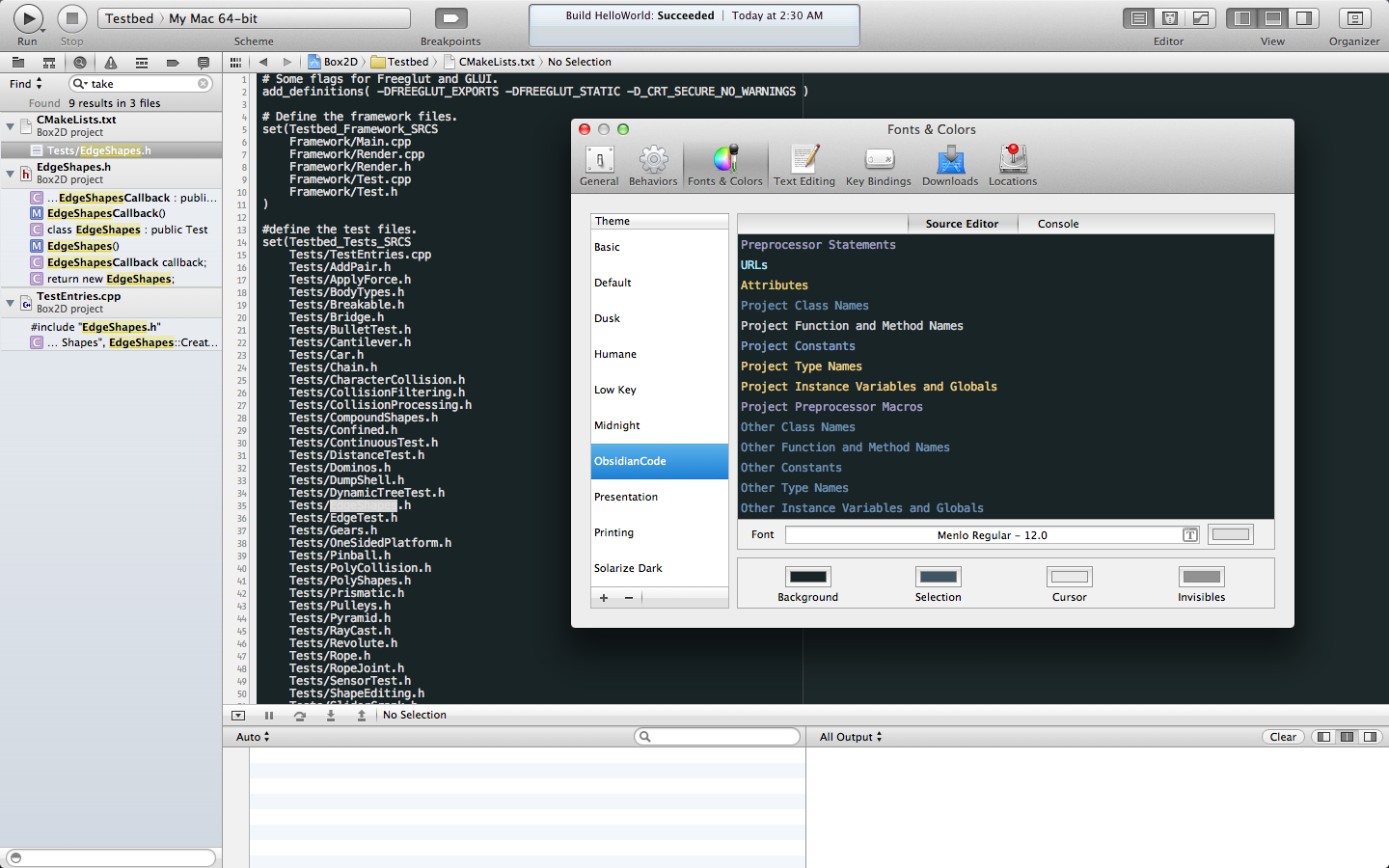Open the Cursor color well
The width and height of the screenshot is (1389, 868).
(x=1070, y=577)
